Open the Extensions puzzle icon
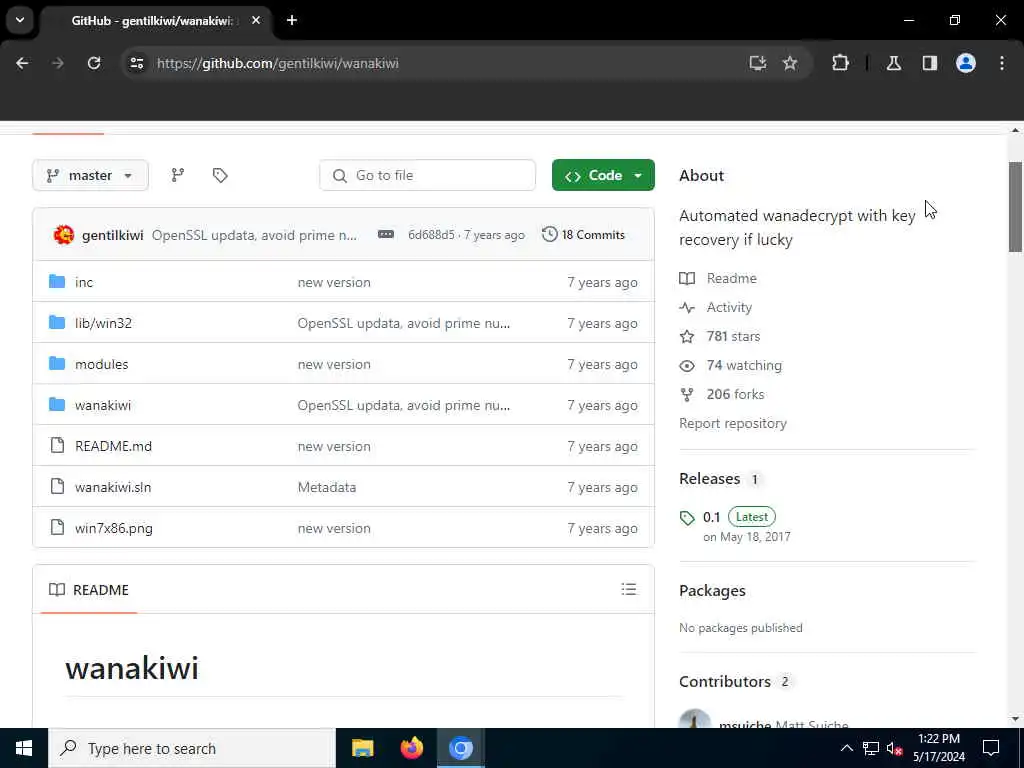 click(x=840, y=63)
